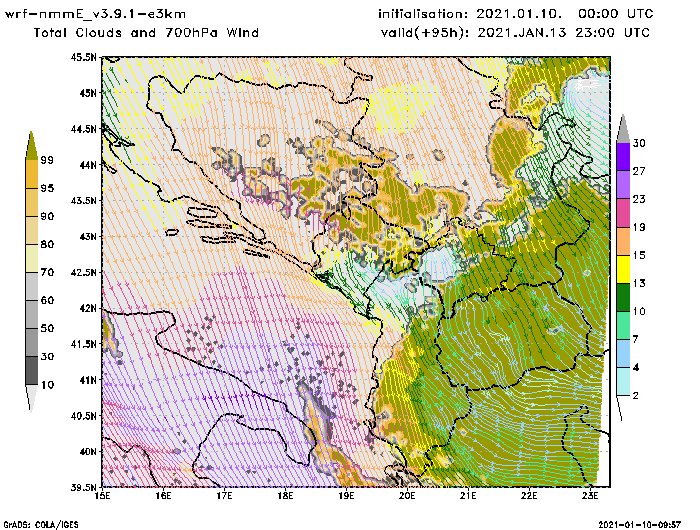This screenshot has height=530, width=700.
Task: Click the 21E longitude label
Action: 468,496
